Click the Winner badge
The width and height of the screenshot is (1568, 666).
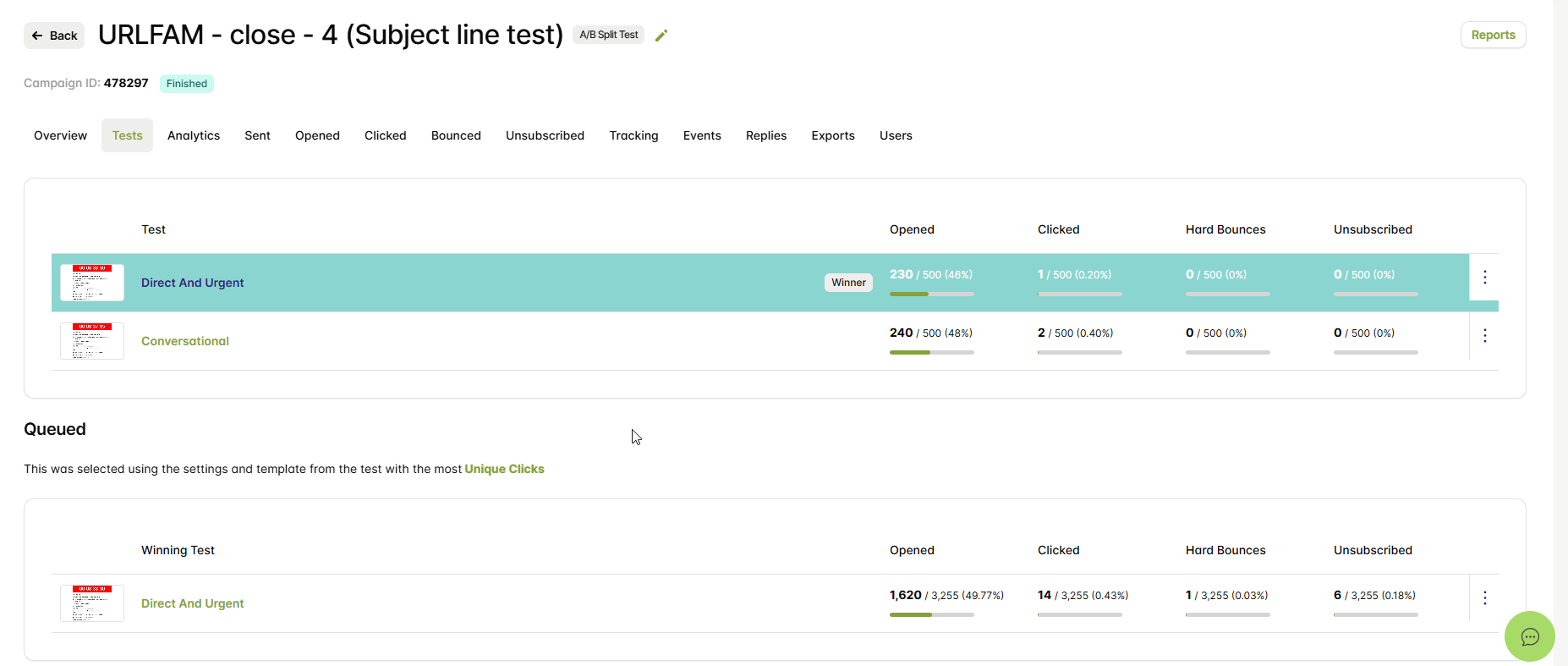point(848,283)
